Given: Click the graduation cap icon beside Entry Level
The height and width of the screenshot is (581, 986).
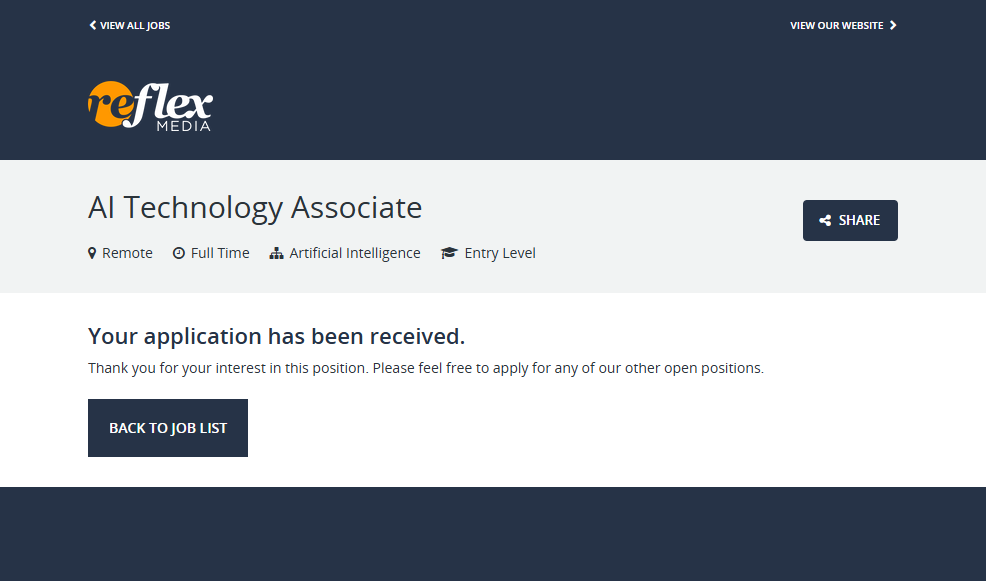Looking at the screenshot, I should [449, 253].
